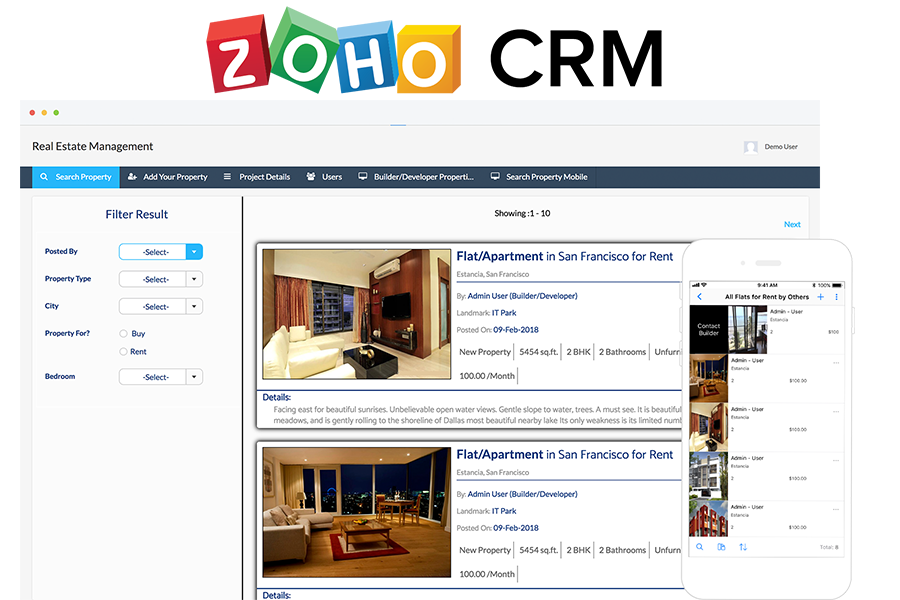Click 2 Bathrooms in second listing

[x=622, y=550]
